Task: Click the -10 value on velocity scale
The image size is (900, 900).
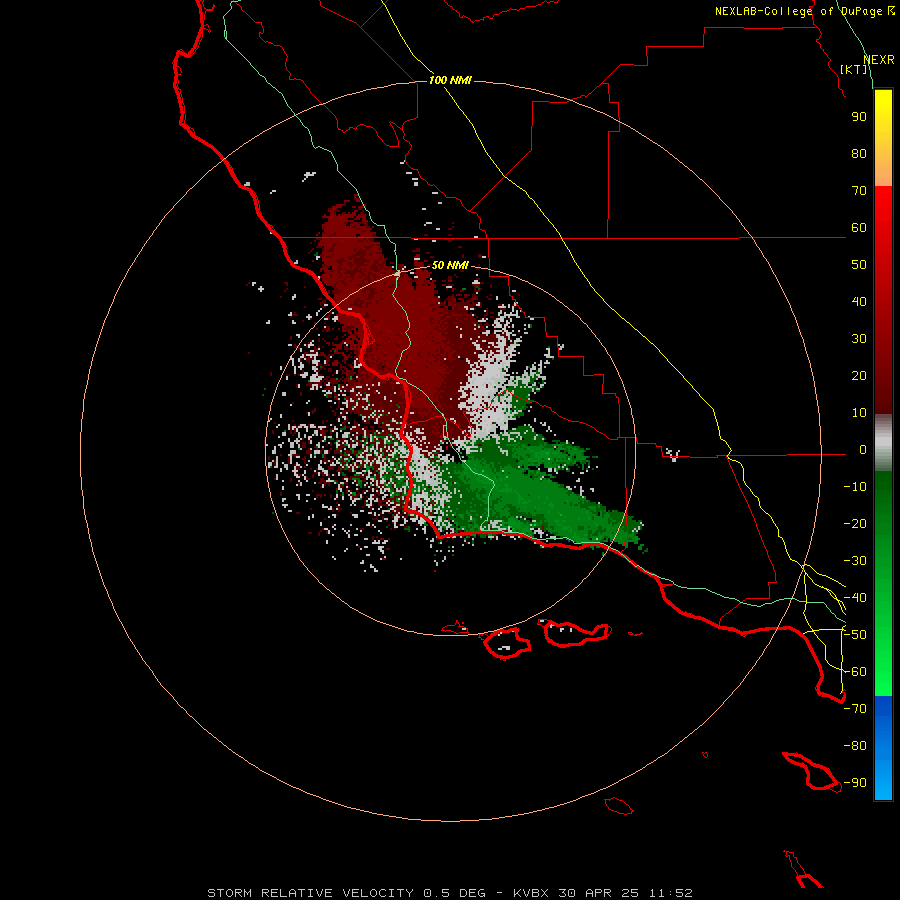Action: click(x=855, y=487)
